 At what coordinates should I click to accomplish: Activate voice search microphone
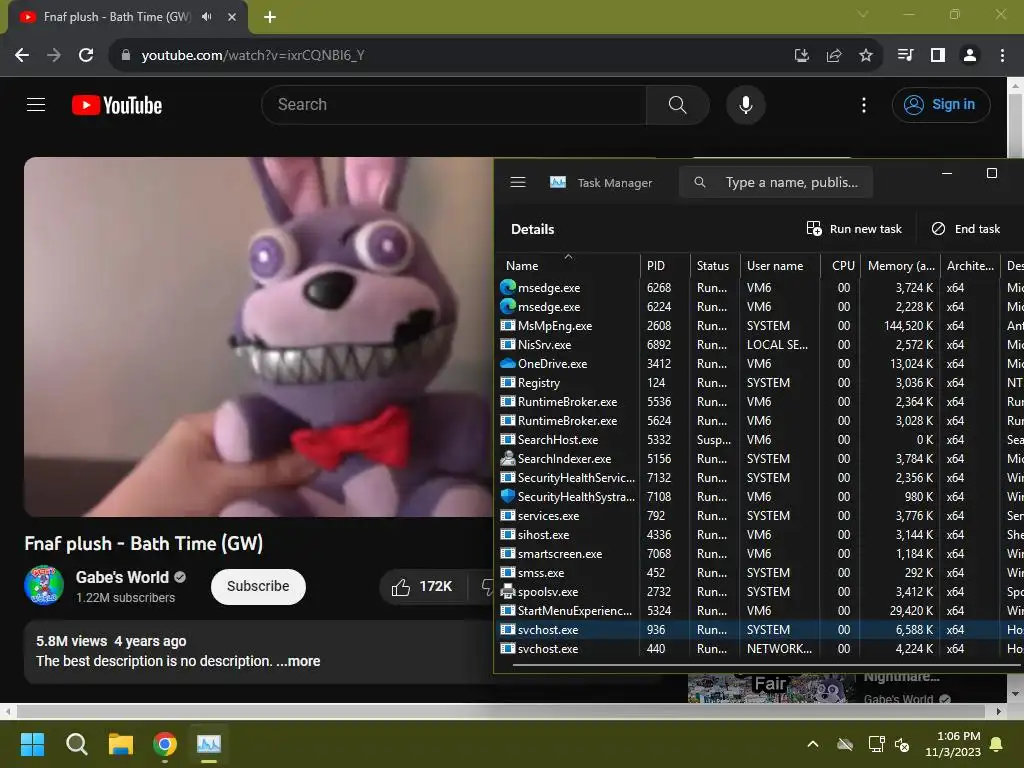745,104
